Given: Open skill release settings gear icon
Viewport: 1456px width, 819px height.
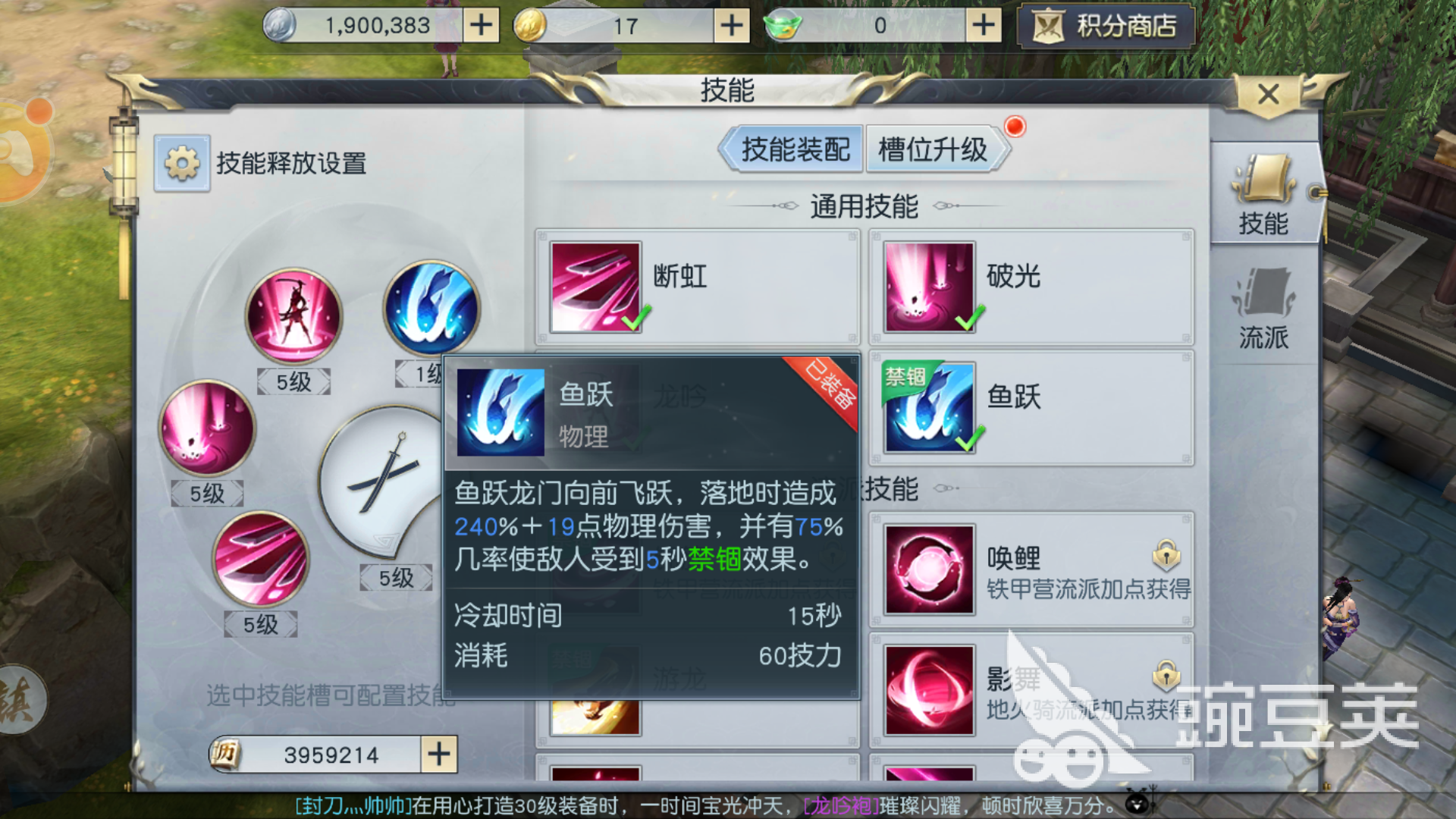Looking at the screenshot, I should click(182, 163).
